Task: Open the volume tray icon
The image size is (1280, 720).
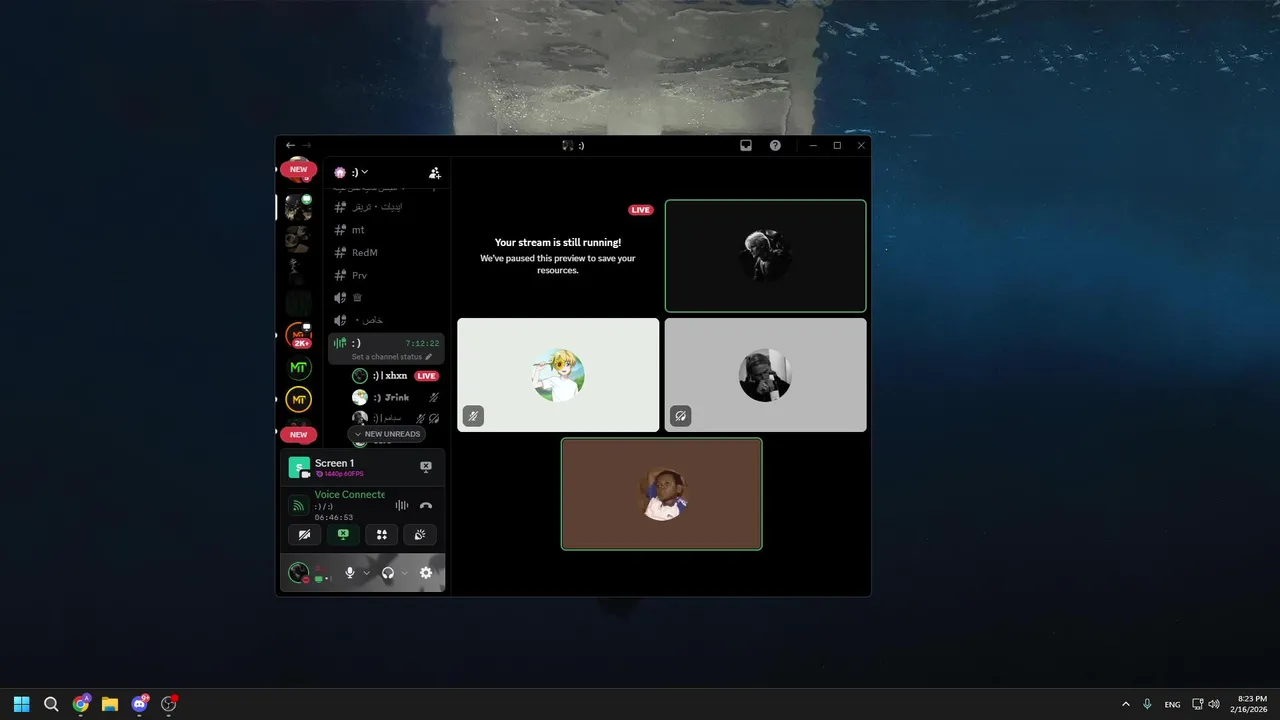Action: tap(1214, 704)
